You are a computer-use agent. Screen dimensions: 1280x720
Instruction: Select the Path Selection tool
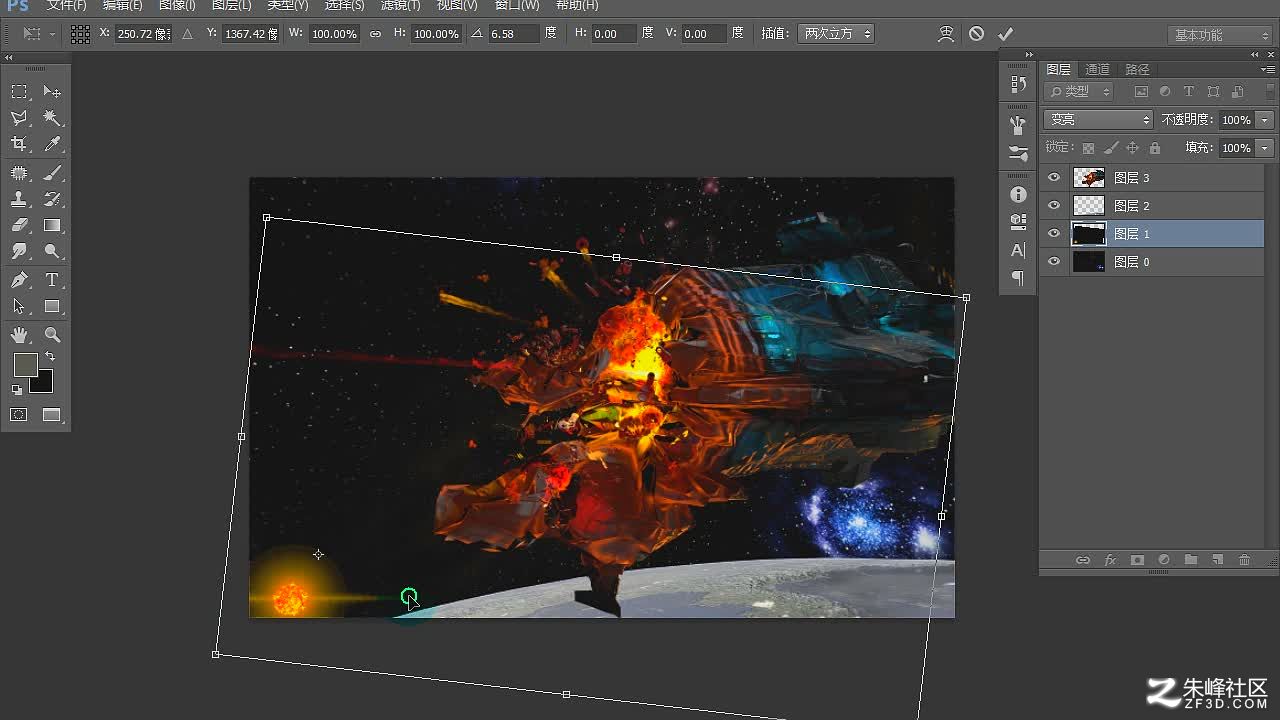(19, 307)
